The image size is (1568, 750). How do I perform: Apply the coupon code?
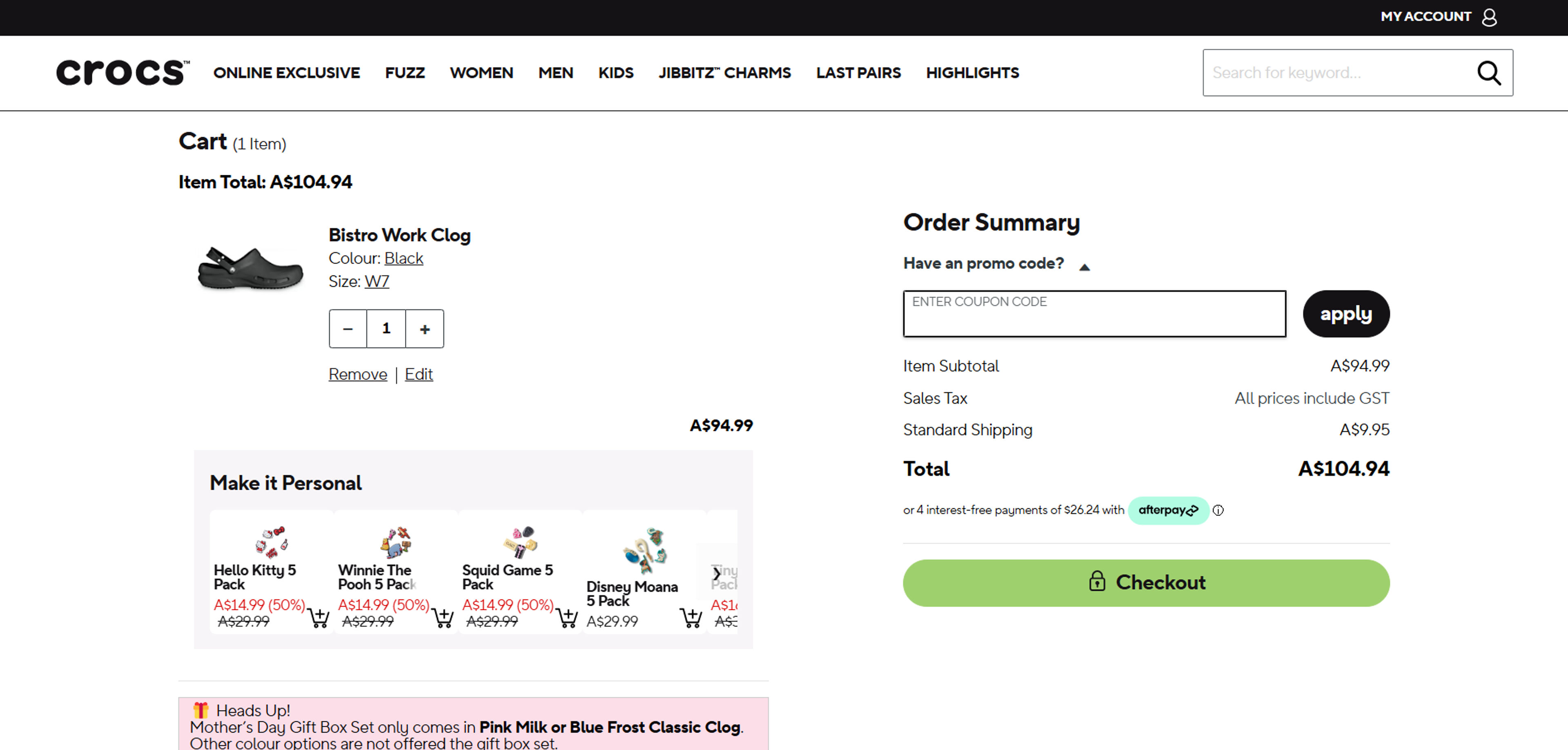point(1346,313)
